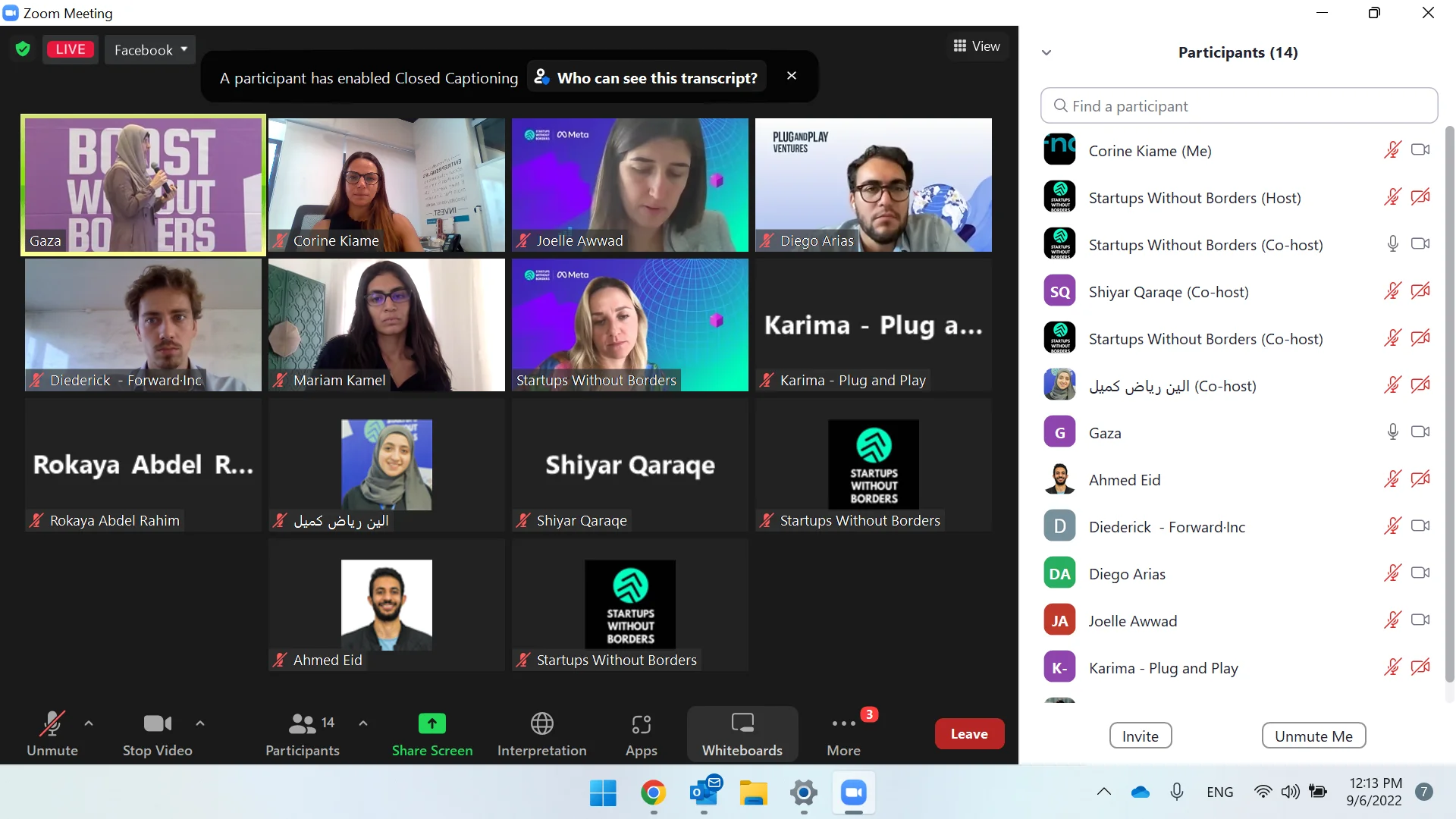
Task: Expand audio options arrow beside Unmute
Action: pos(89,723)
